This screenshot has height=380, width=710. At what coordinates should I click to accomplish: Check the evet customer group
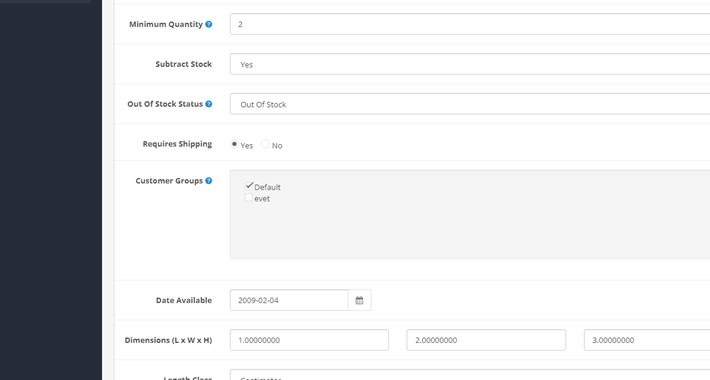249,197
